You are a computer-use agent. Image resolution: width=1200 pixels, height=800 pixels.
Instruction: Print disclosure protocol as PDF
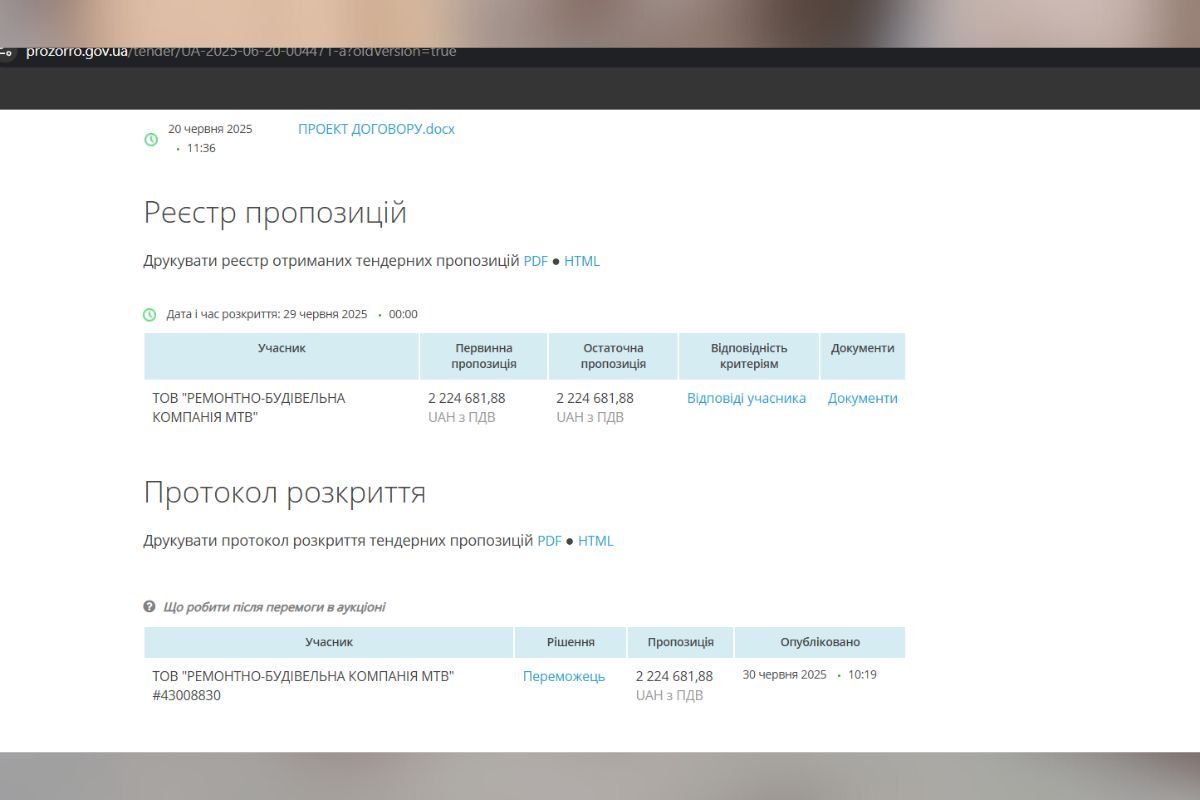(548, 540)
